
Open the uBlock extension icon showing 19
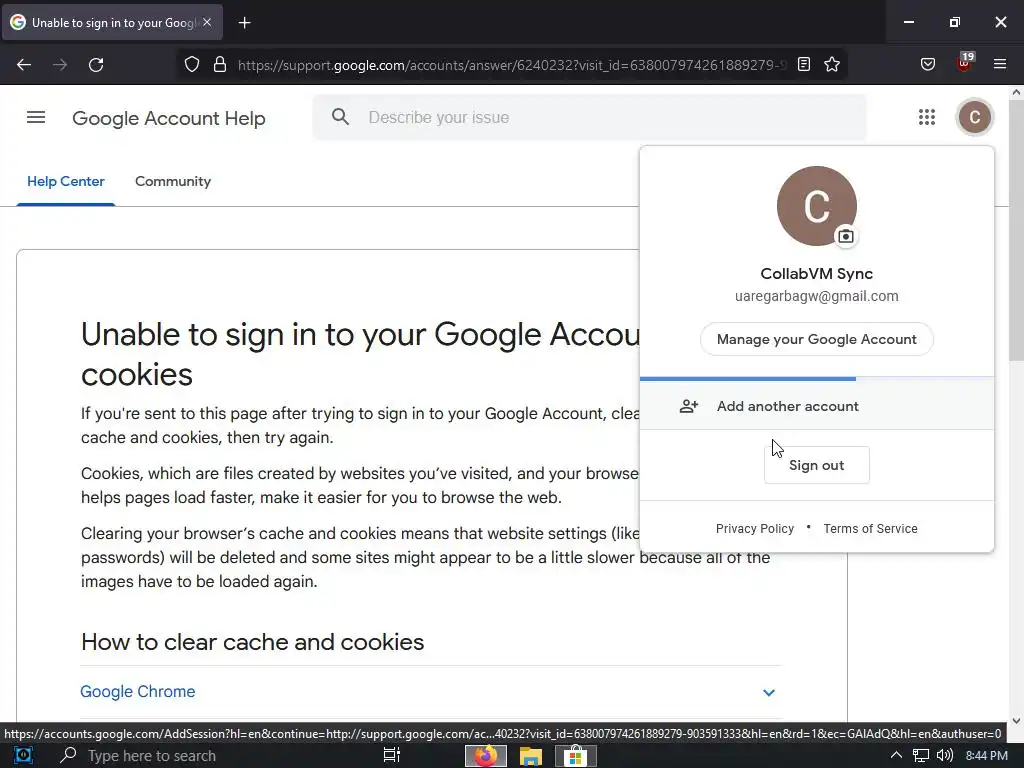point(965,63)
